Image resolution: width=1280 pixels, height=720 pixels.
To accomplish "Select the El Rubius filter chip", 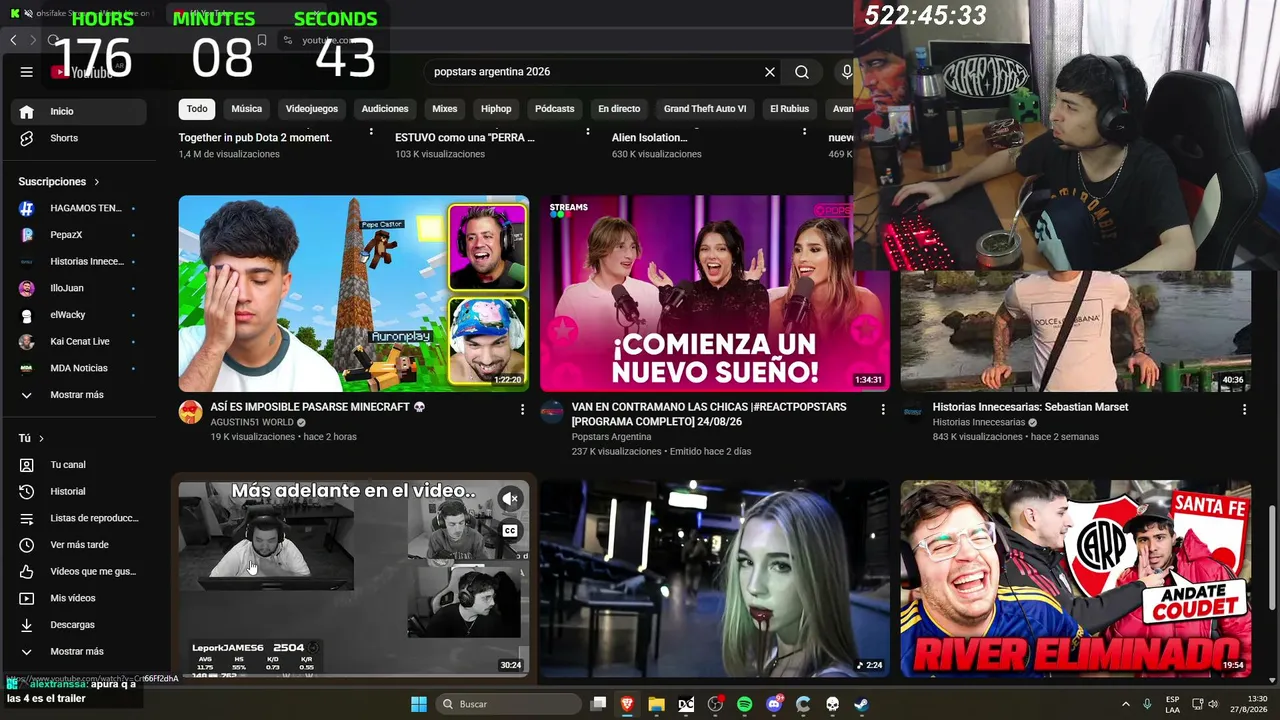I will point(789,109).
